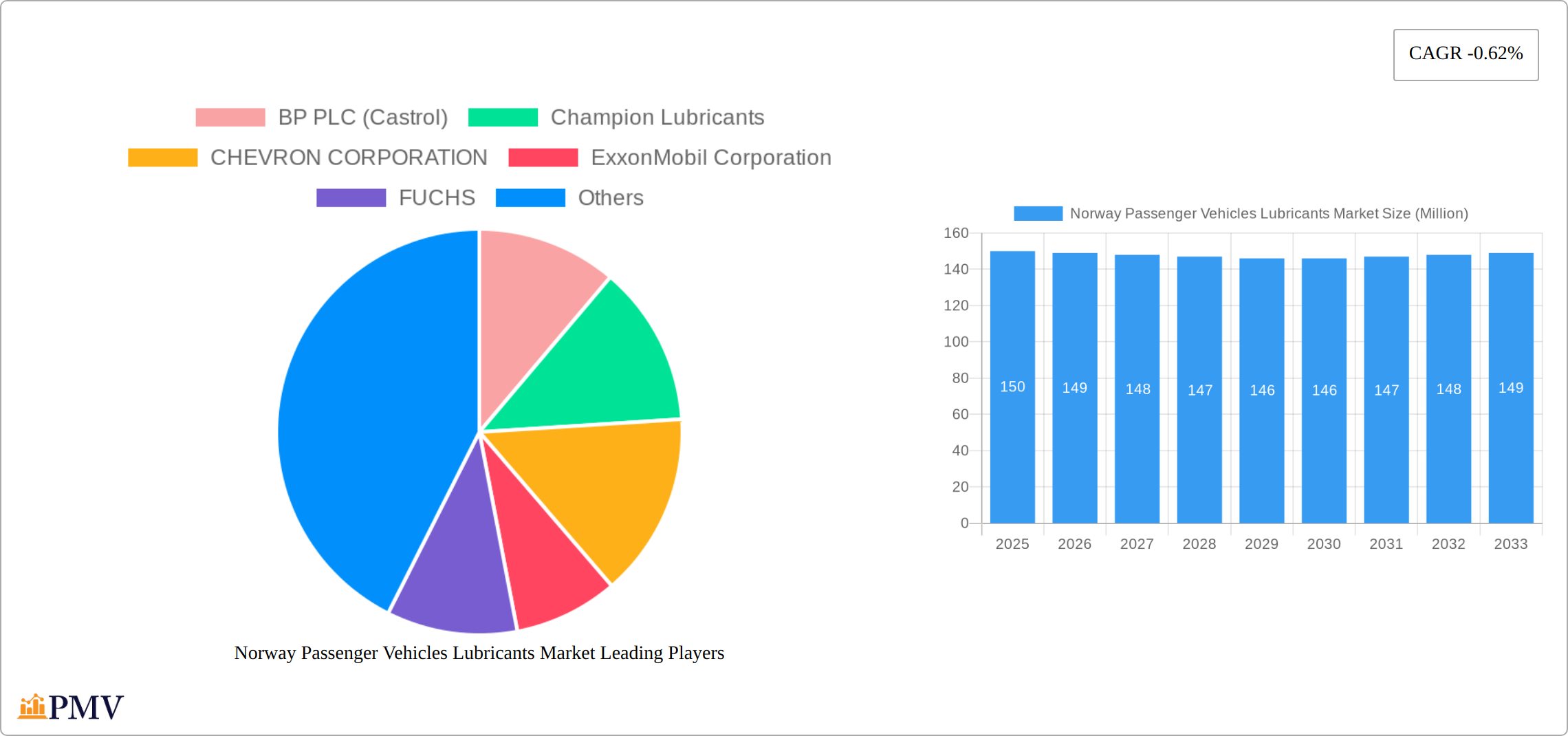Click the 2031 x-axis year label

coord(1386,544)
